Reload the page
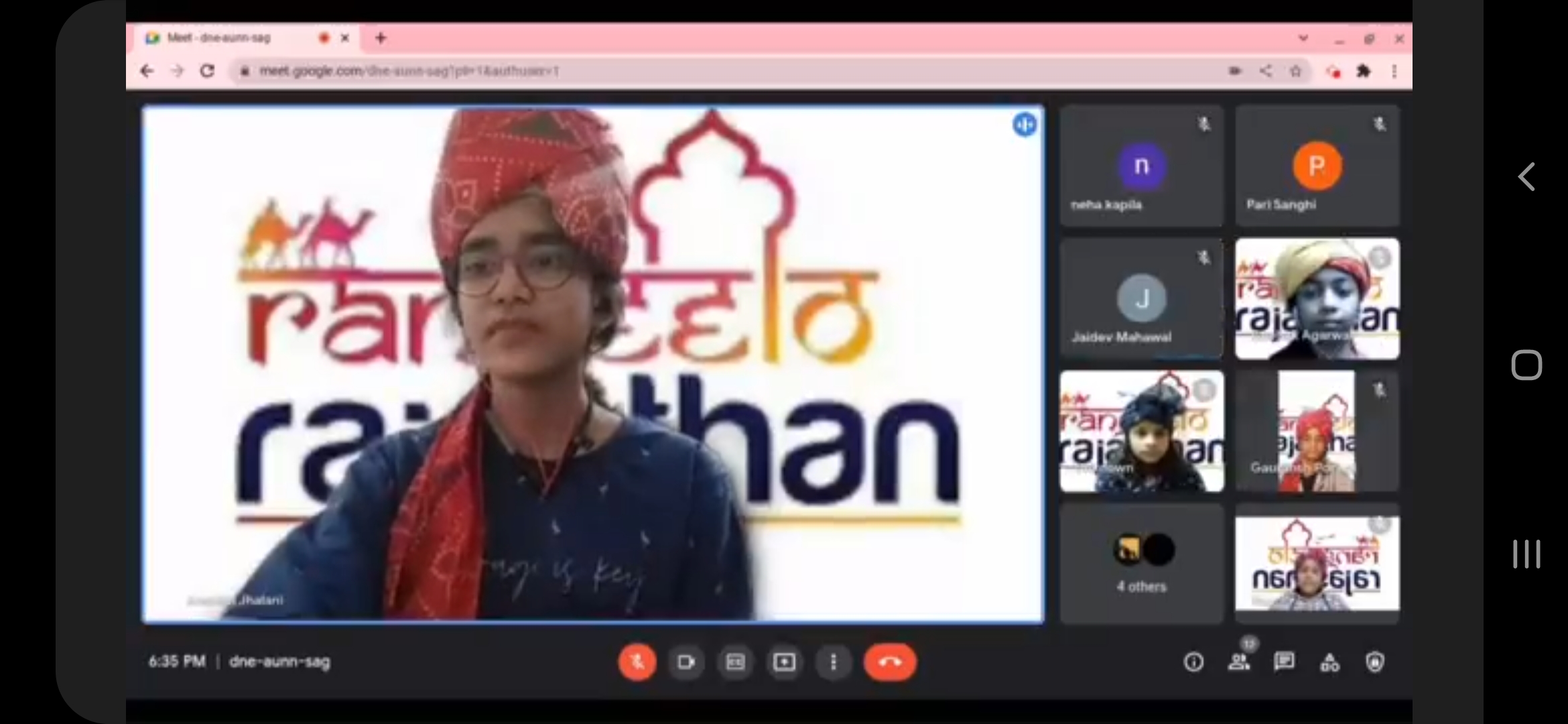 pos(207,71)
